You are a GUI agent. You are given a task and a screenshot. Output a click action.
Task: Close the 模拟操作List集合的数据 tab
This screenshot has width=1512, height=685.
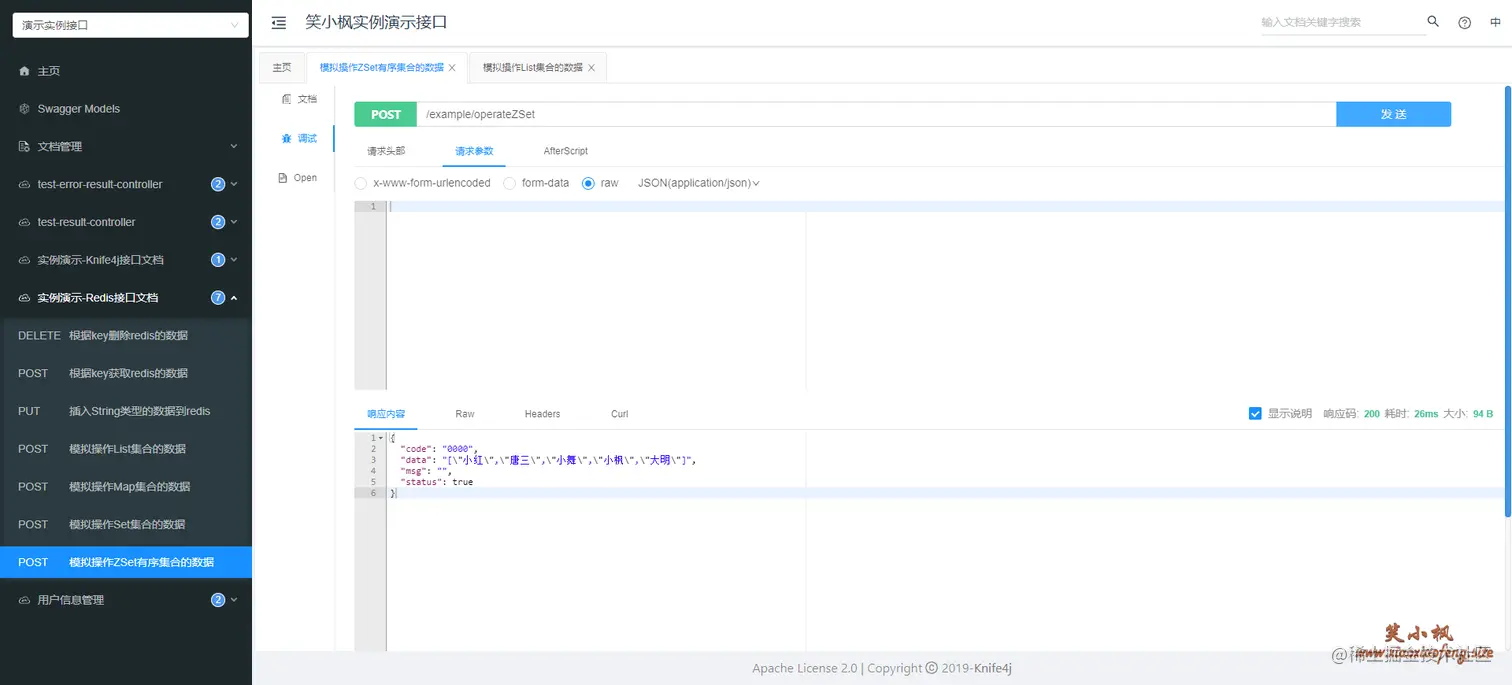(x=591, y=68)
